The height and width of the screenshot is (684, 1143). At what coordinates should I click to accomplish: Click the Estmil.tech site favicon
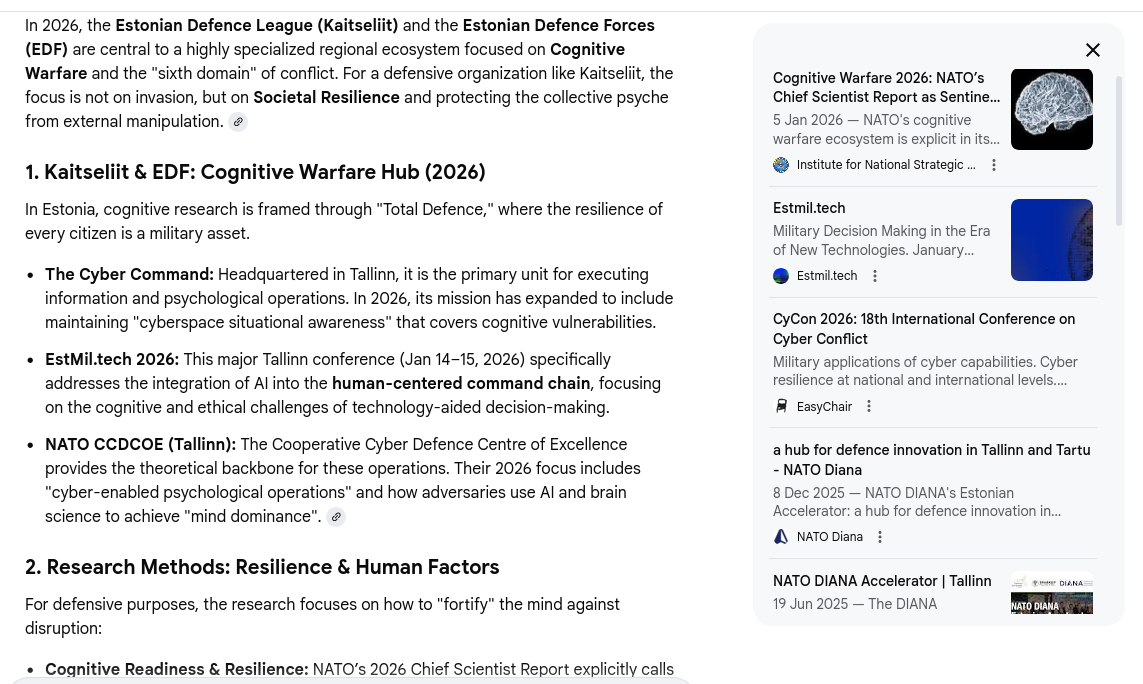click(x=781, y=276)
